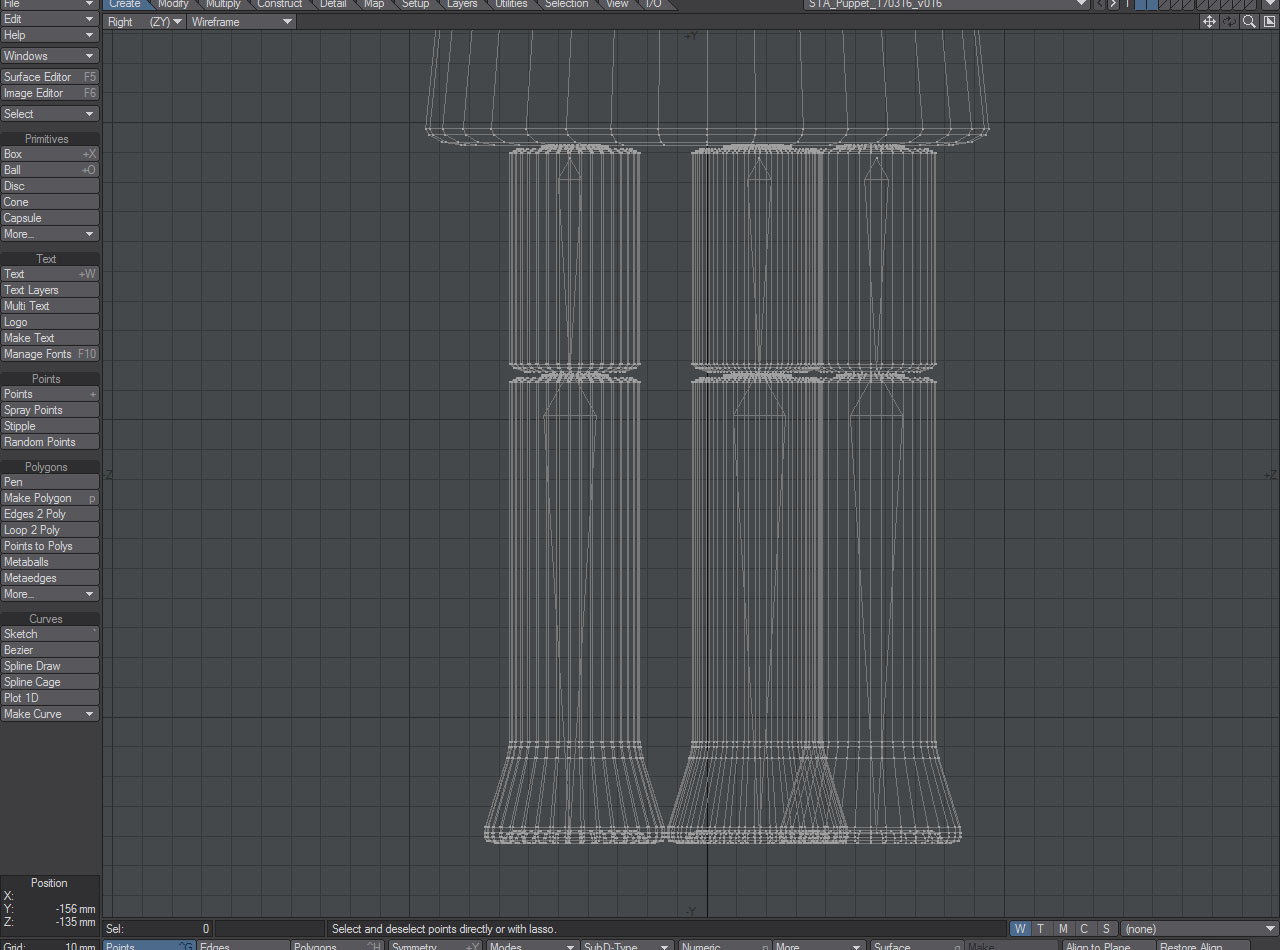This screenshot has height=950, width=1280.
Task: Select the Pan view tool icon
Action: [1209, 20]
